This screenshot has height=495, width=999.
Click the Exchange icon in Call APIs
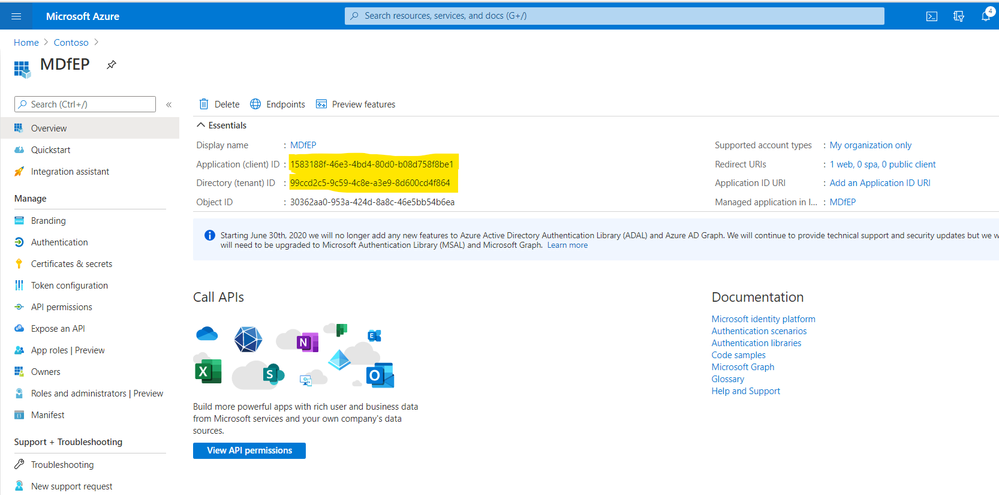point(375,336)
